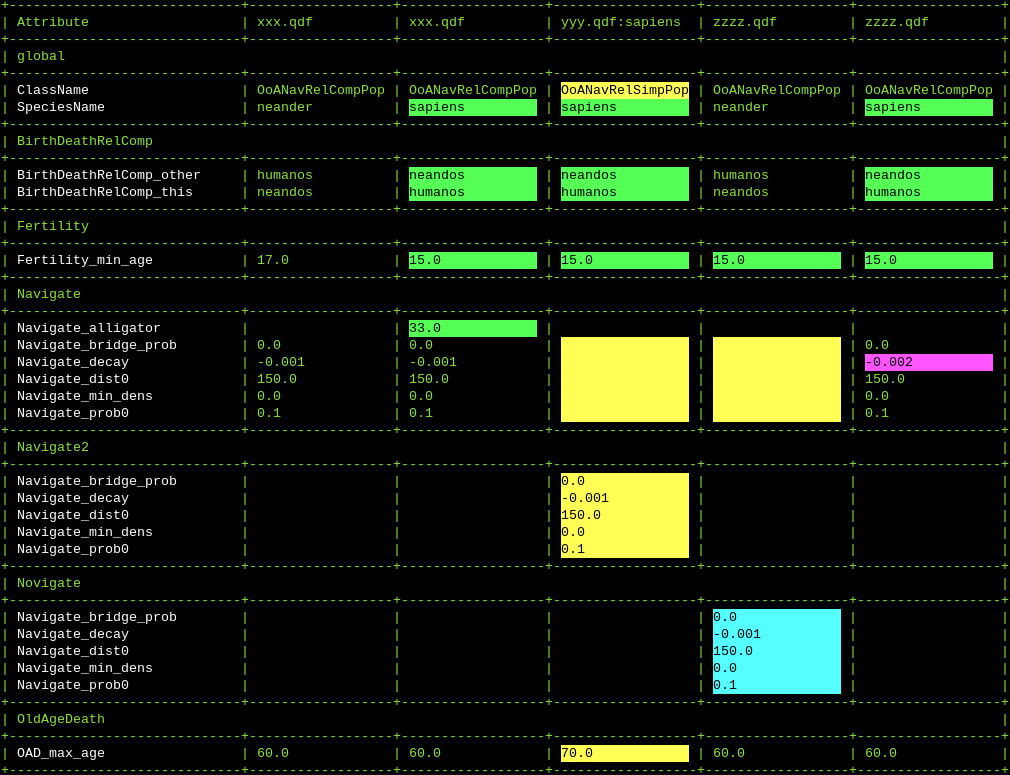
Task: Click the Novigate section heading
Action: click(49, 583)
